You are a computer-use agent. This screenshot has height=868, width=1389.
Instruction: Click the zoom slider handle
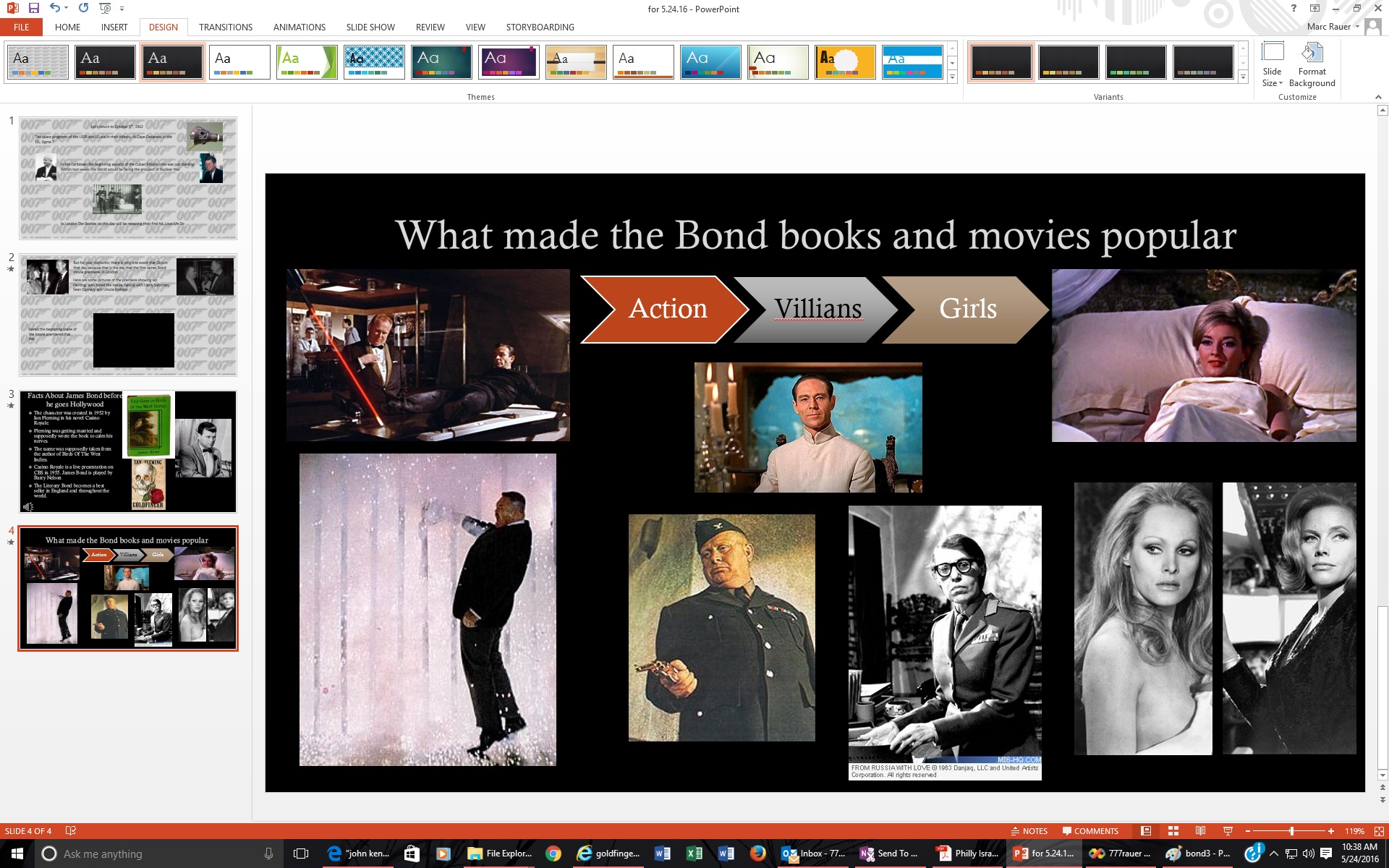click(1292, 831)
